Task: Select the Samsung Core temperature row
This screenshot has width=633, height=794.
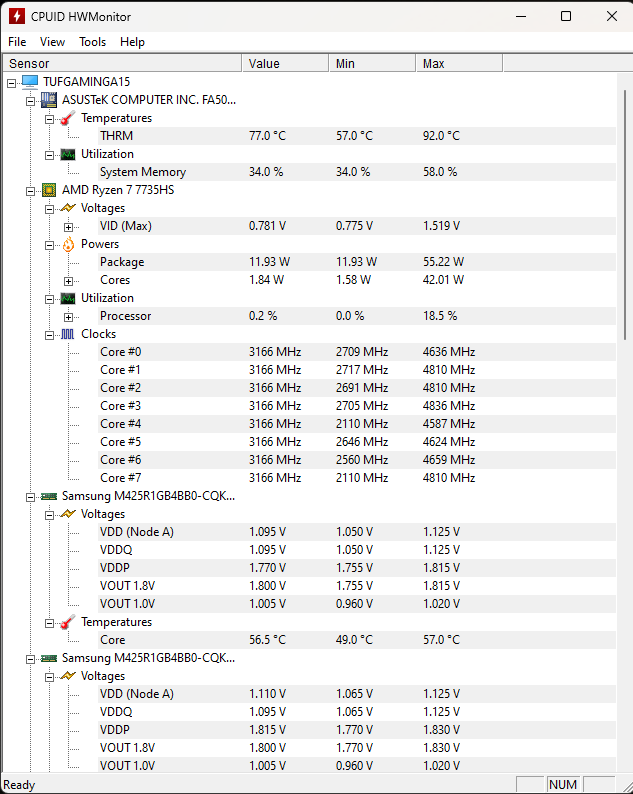Action: click(357, 640)
